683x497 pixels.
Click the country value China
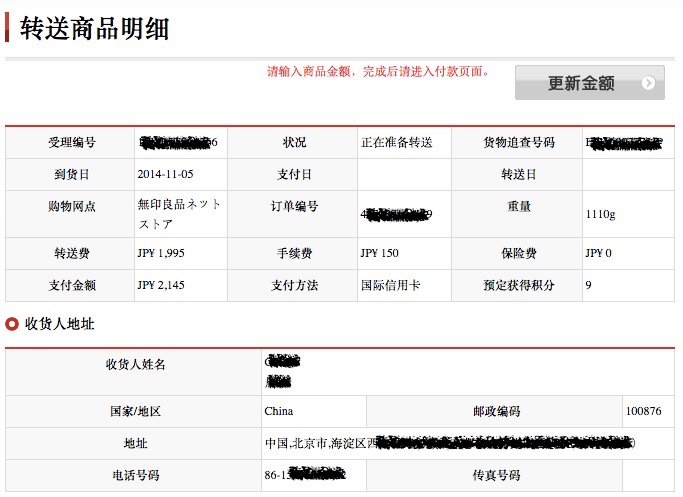(279, 411)
